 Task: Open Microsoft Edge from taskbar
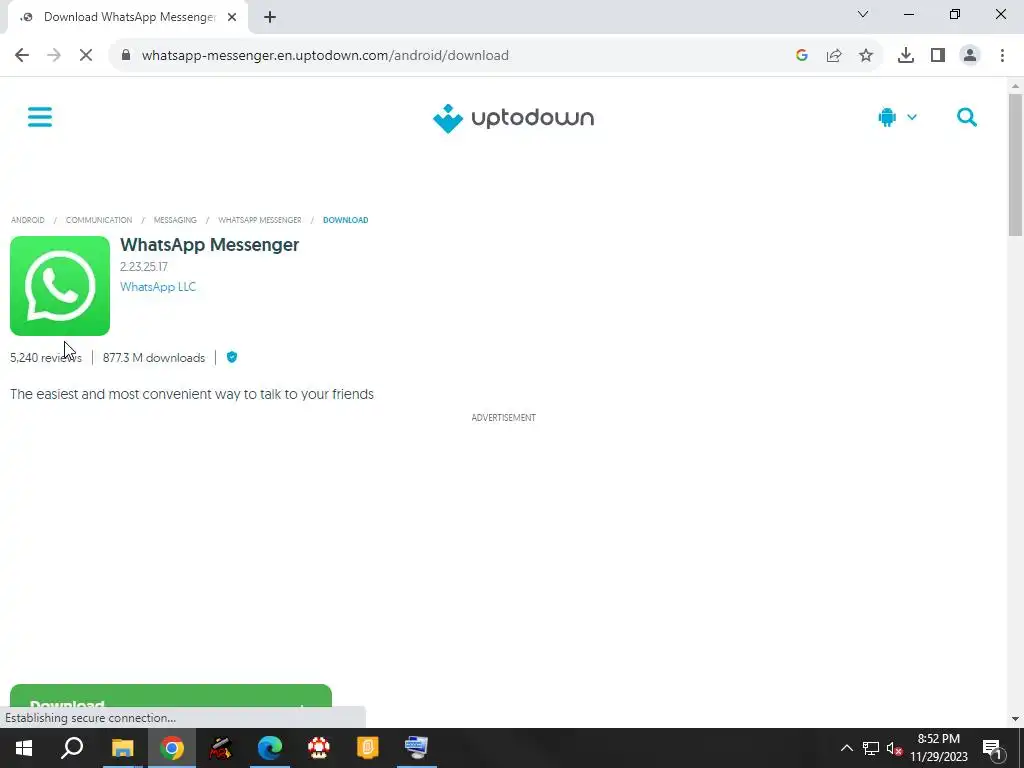click(x=270, y=748)
